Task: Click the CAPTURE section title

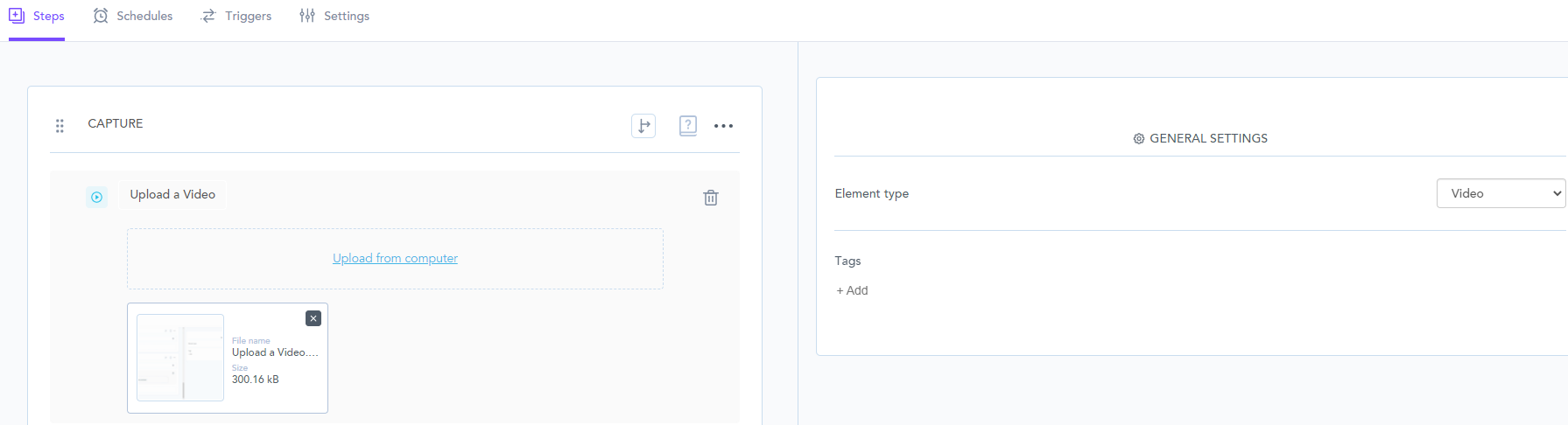Action: point(116,124)
